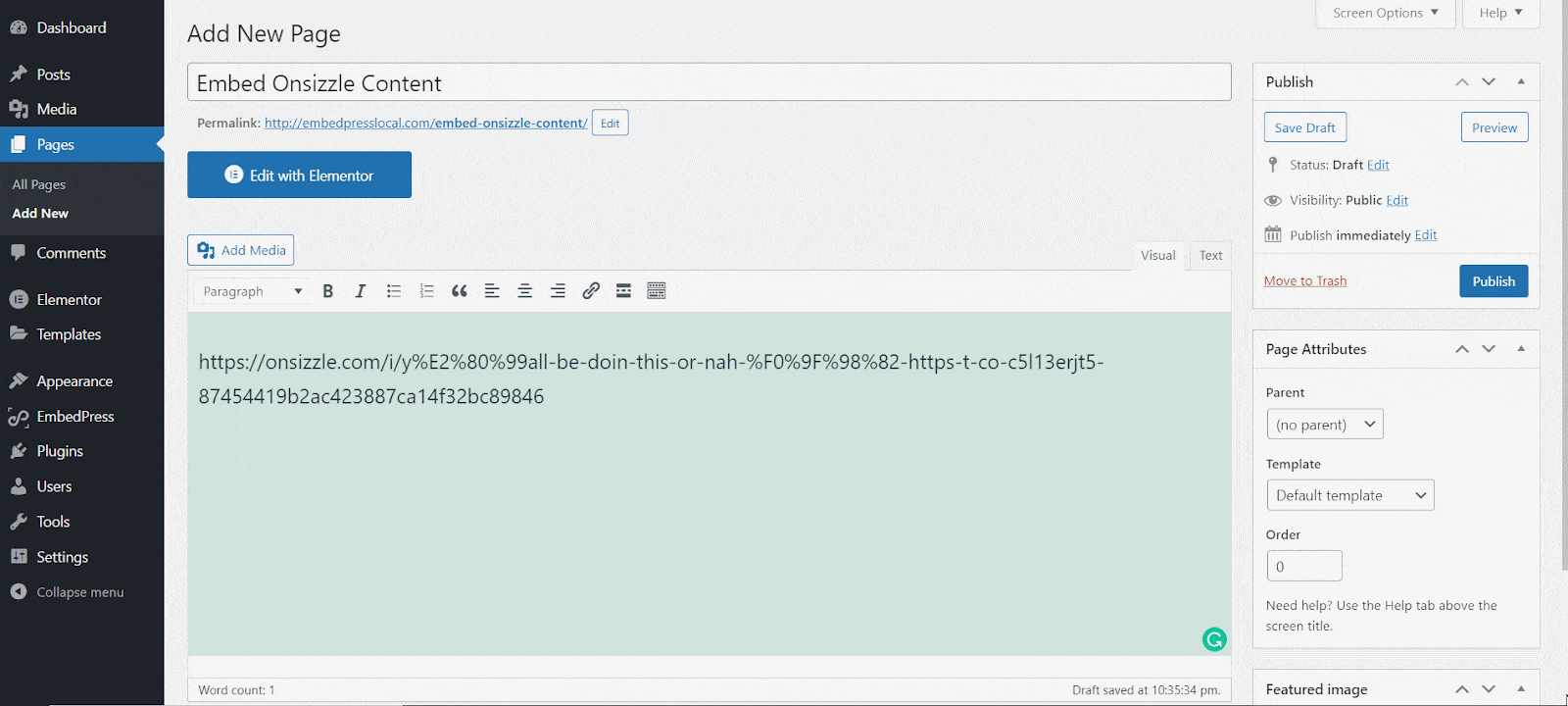The width and height of the screenshot is (1568, 706).
Task: Edit the Visibility: Public setting
Action: coord(1396,200)
